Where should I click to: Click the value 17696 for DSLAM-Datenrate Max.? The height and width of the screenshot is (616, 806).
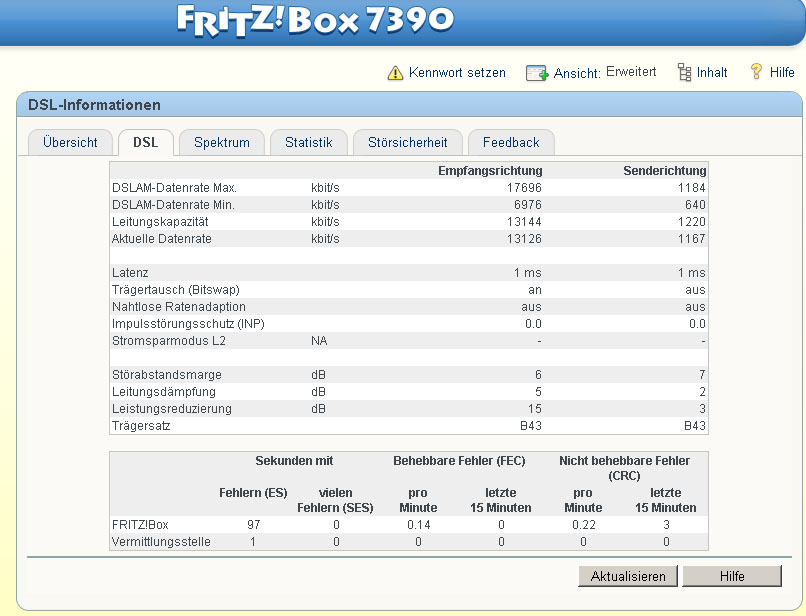[x=524, y=188]
